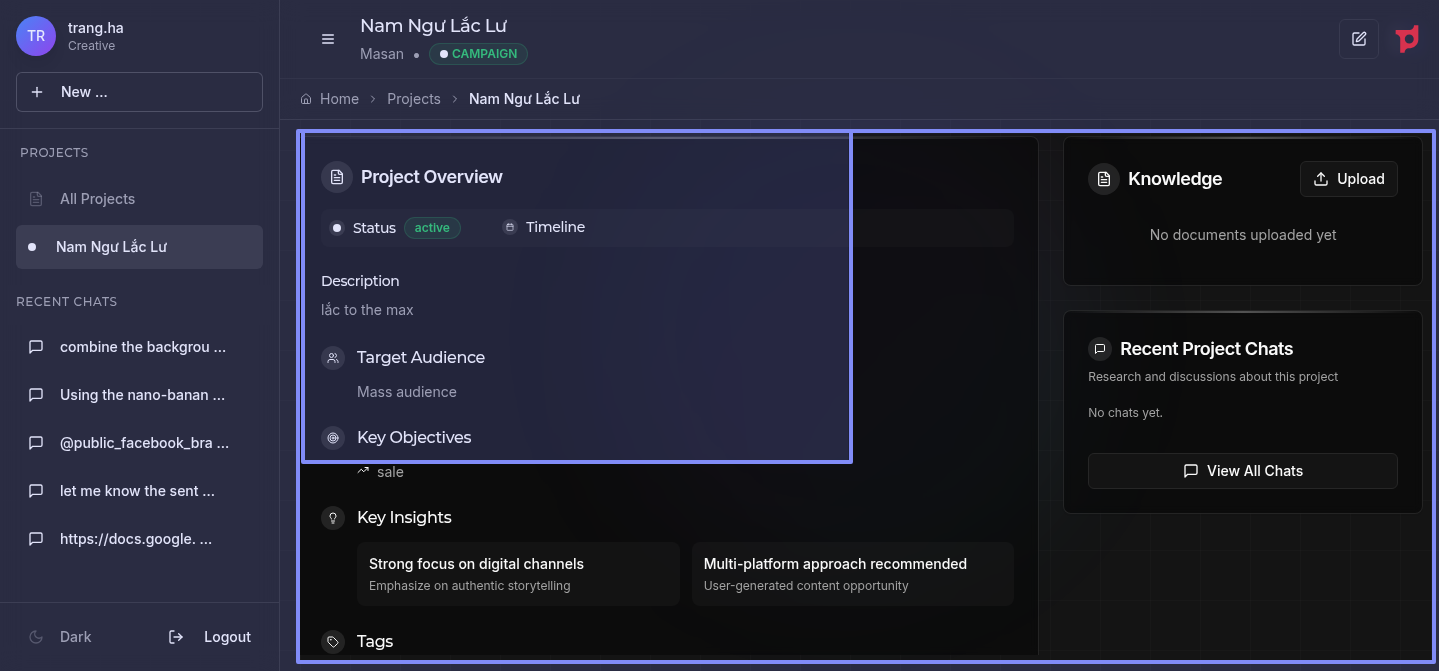
Task: Click the Key Insights lightbulb icon
Action: 333,518
